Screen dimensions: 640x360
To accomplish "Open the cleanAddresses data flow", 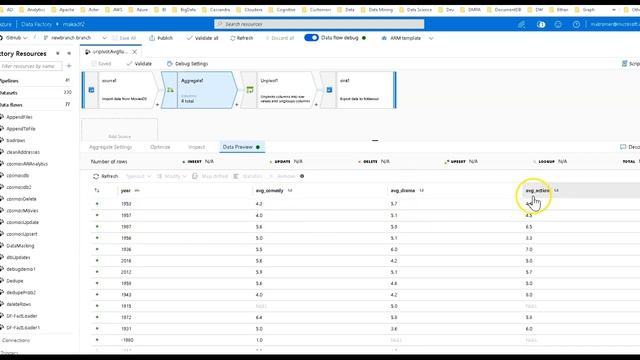I will tap(23, 152).
